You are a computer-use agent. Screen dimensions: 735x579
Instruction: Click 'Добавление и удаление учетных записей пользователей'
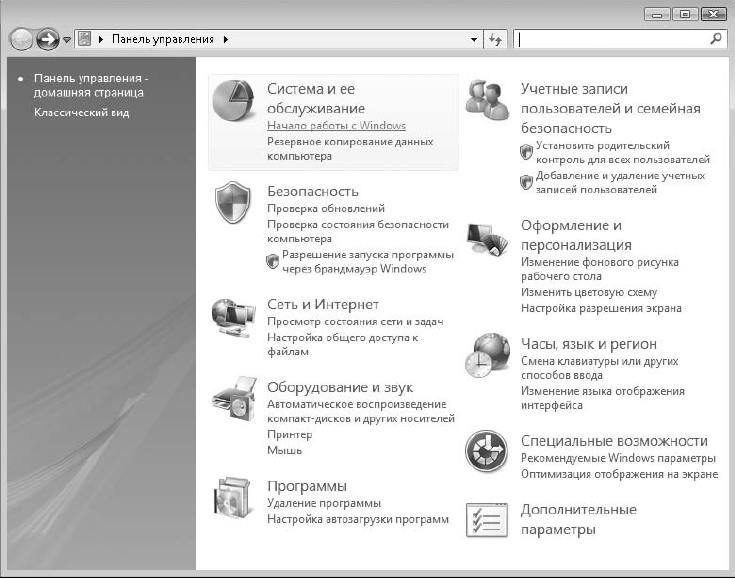[x=620, y=182]
